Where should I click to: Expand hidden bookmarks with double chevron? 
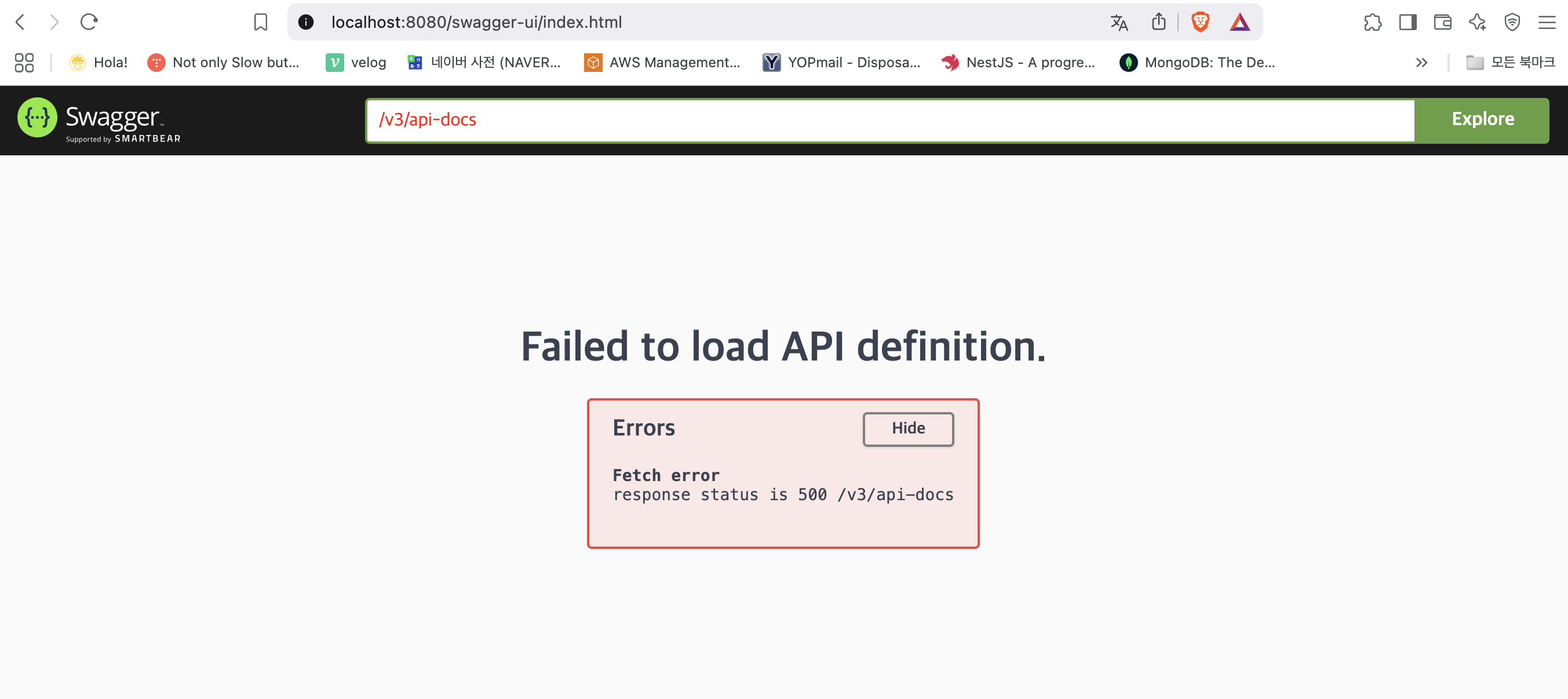click(1421, 62)
